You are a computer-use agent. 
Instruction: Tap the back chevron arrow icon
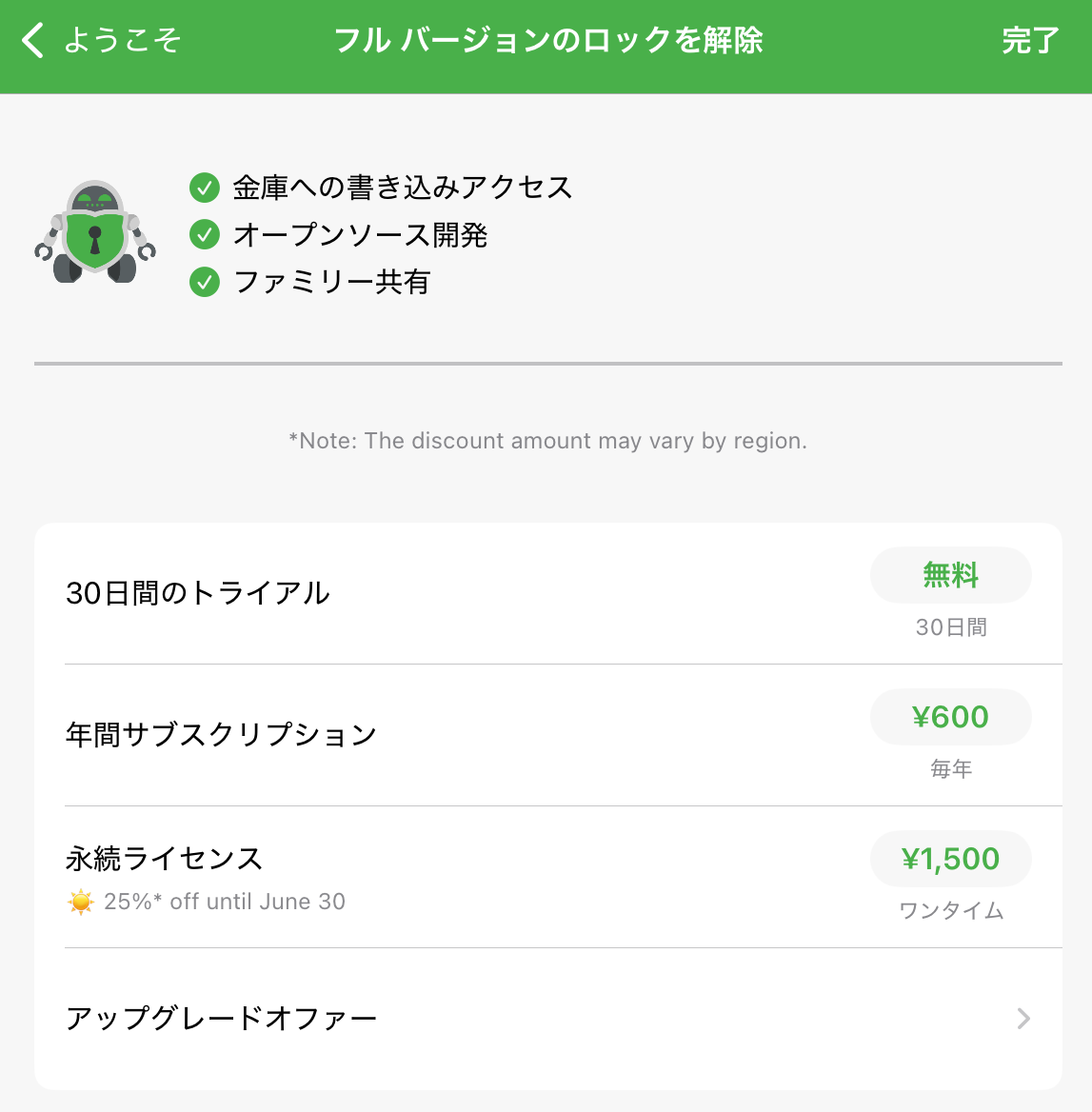pyautogui.click(x=32, y=40)
